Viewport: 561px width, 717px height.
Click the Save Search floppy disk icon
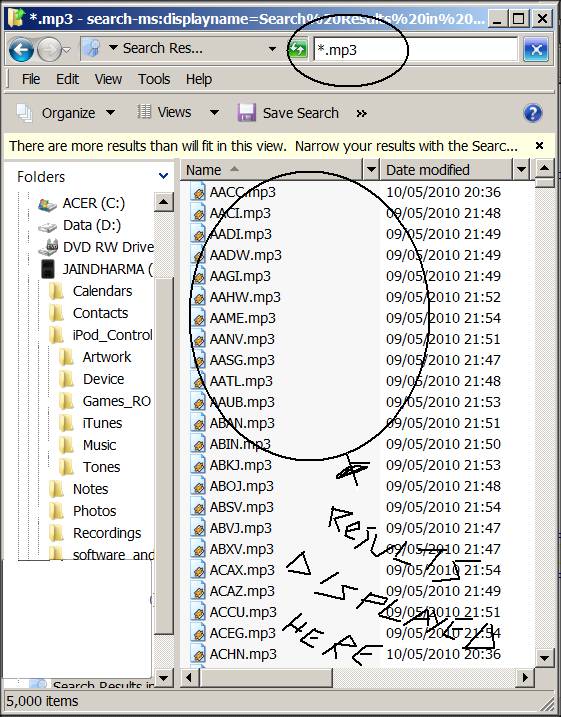point(246,112)
